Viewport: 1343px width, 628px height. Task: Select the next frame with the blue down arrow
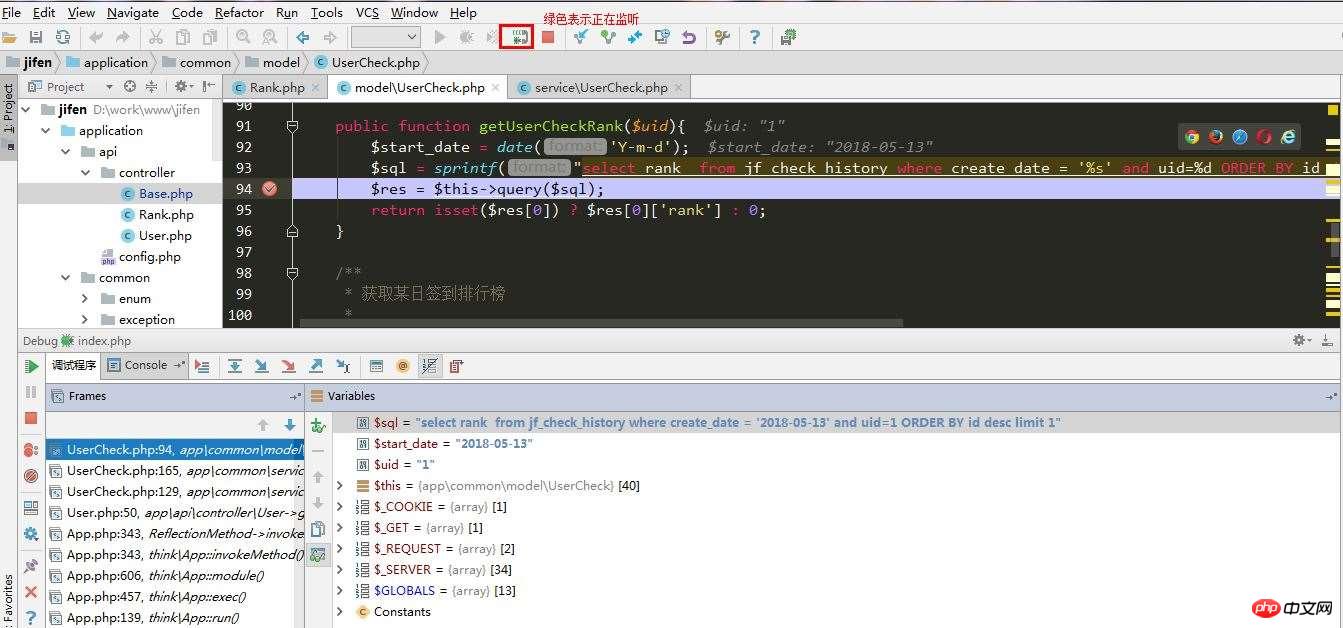[290, 425]
